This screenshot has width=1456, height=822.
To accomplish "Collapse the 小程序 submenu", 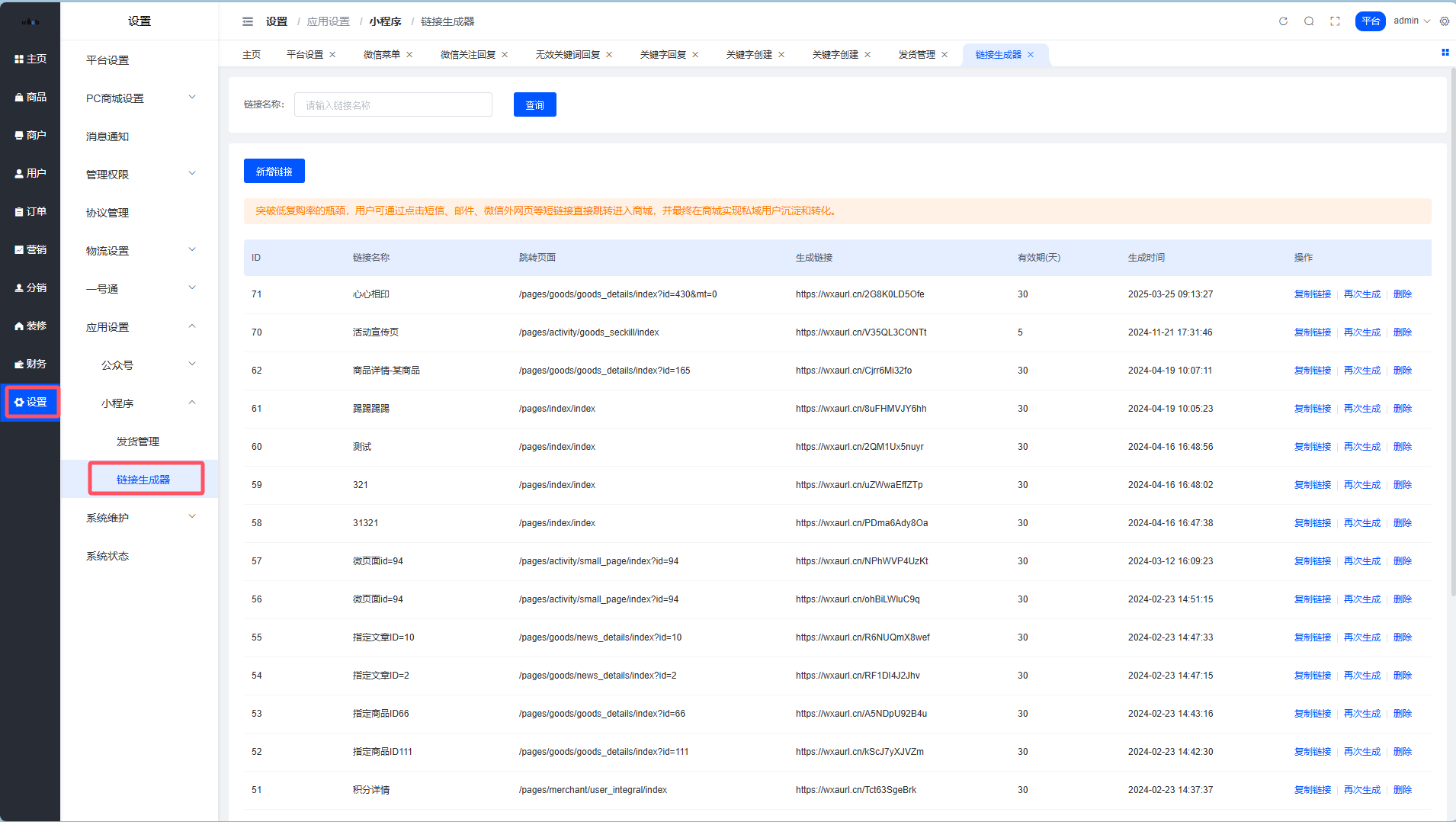I will point(147,403).
